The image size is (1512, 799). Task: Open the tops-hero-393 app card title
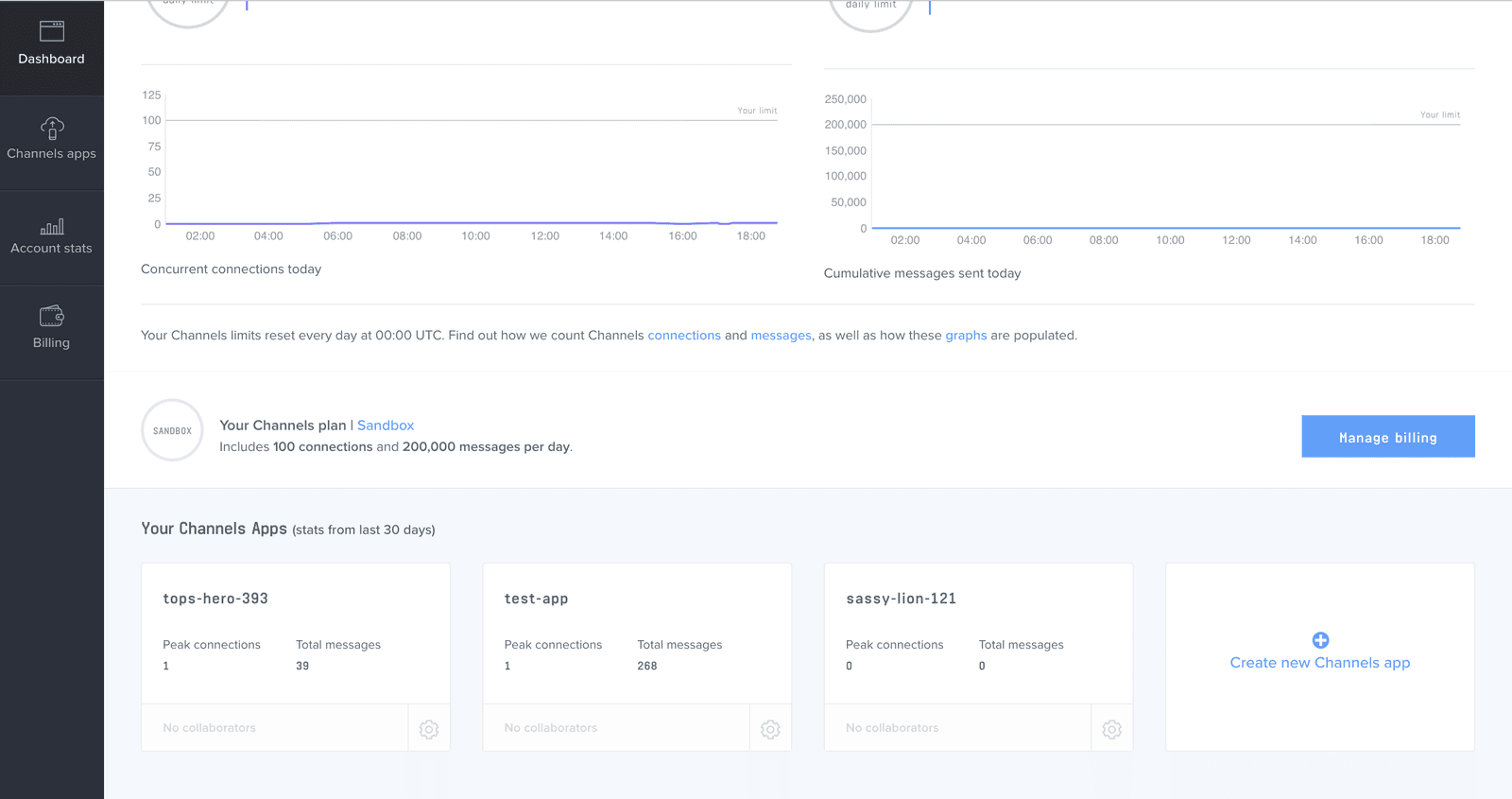(215, 599)
